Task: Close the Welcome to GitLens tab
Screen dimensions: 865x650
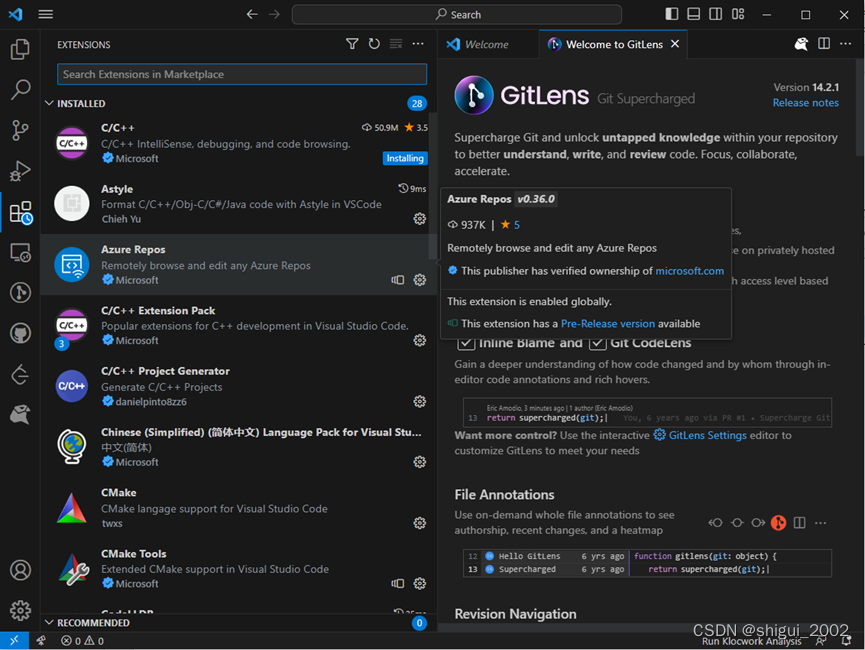Action: pos(675,44)
